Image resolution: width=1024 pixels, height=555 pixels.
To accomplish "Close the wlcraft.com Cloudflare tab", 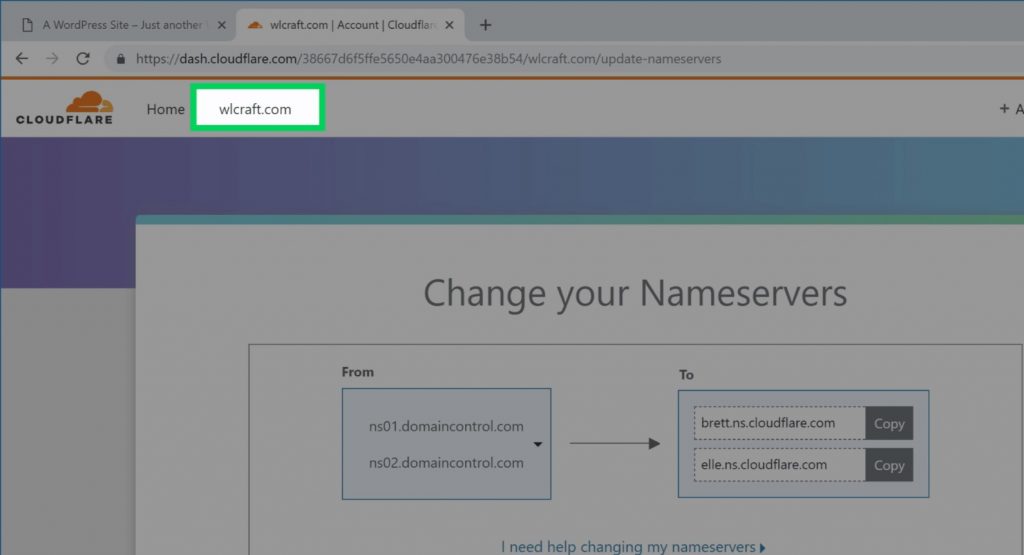I will coord(449,25).
